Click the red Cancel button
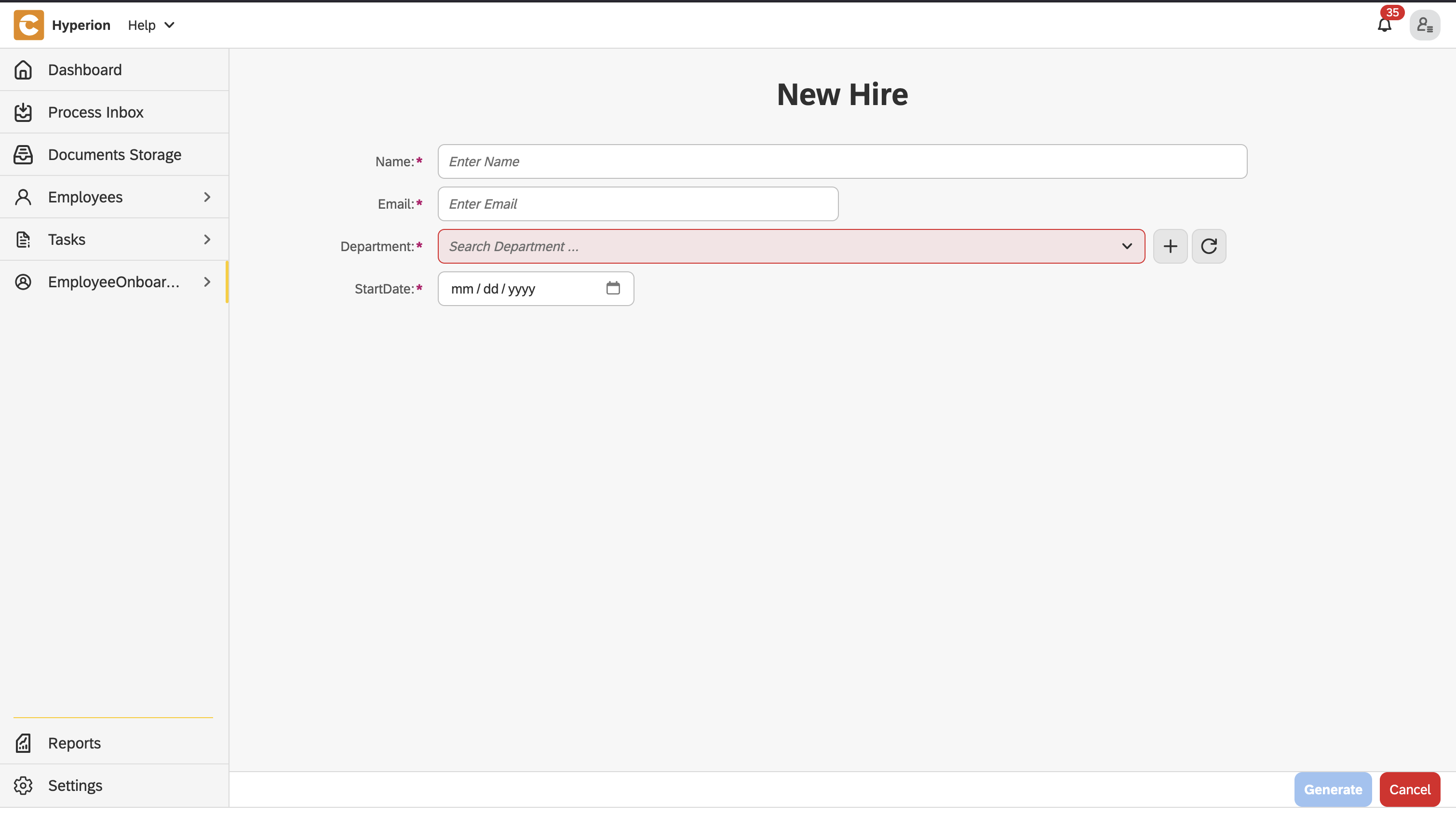 tap(1409, 789)
